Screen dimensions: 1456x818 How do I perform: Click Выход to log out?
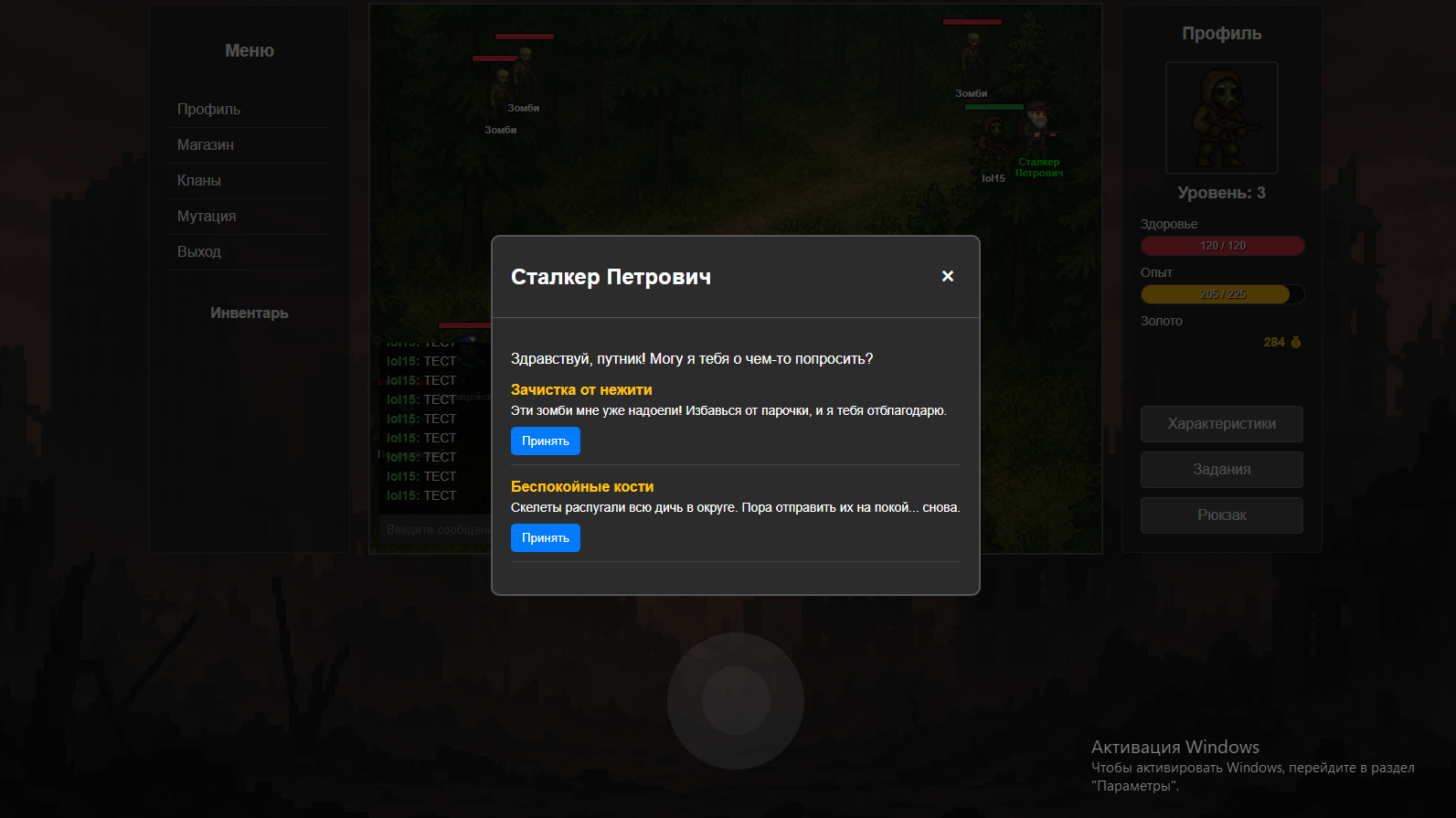pos(199,251)
